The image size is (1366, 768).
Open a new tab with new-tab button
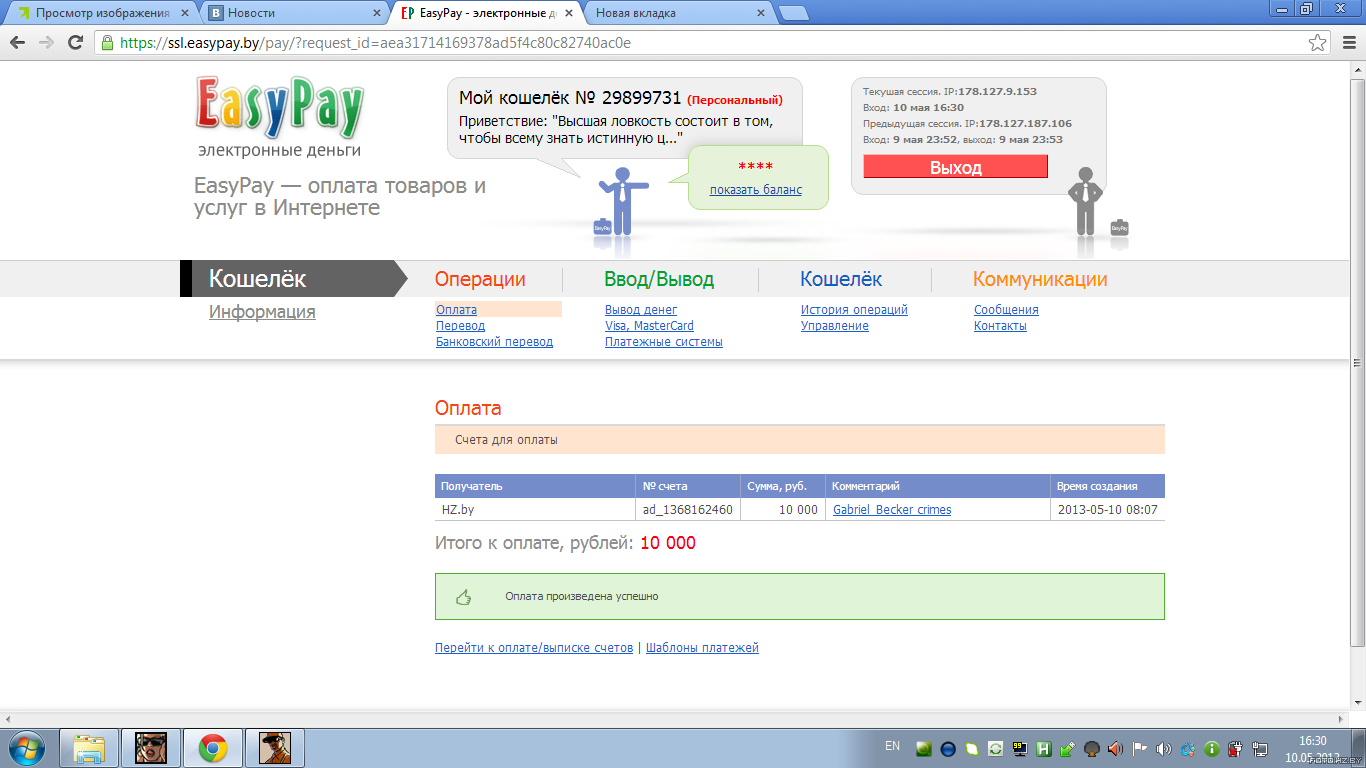tap(794, 13)
